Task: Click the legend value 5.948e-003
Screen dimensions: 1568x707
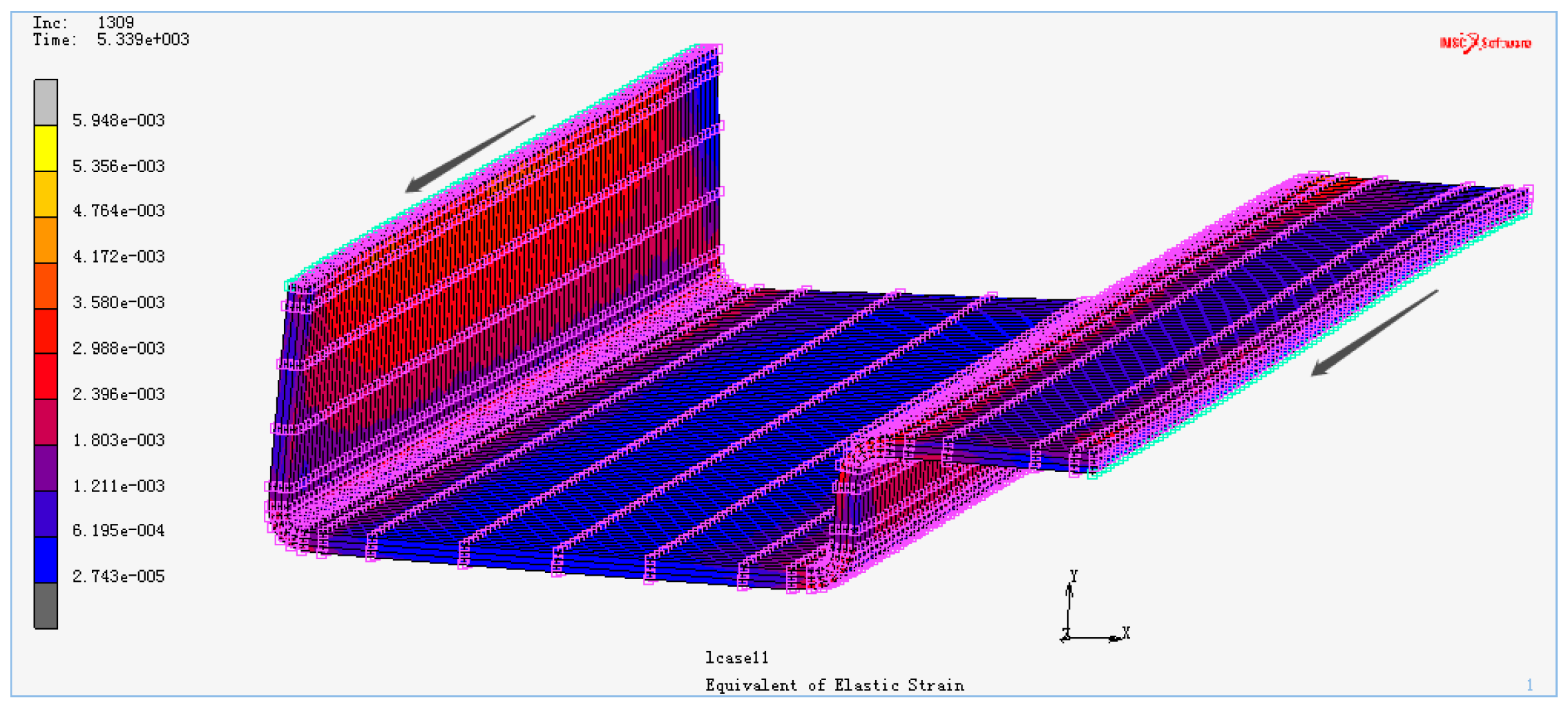Action: pyautogui.click(x=119, y=120)
